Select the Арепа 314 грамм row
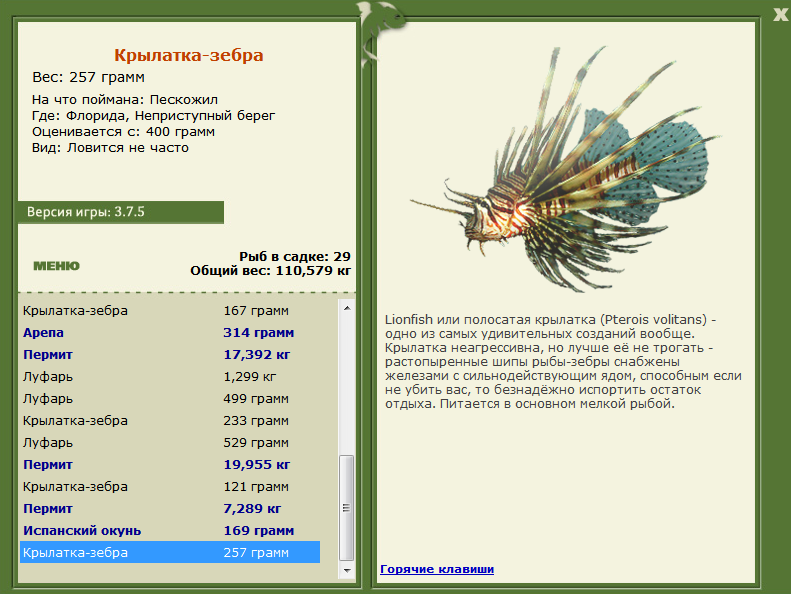This screenshot has width=791, height=594. point(170,333)
